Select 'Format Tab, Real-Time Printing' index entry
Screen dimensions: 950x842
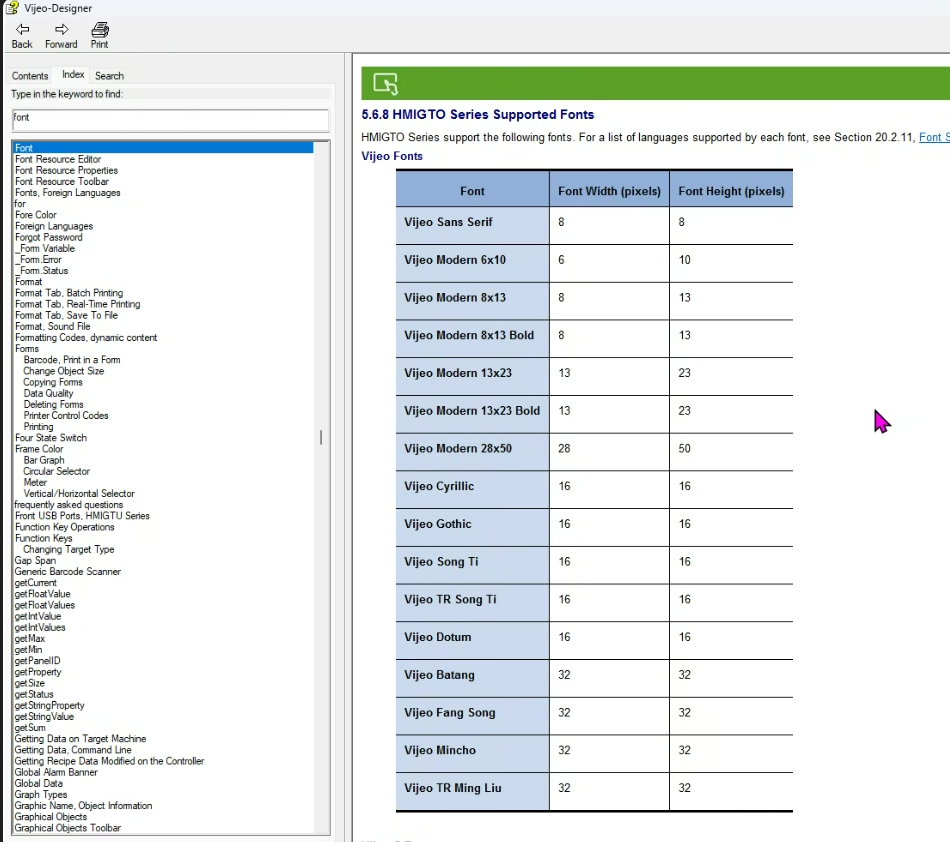click(x=78, y=304)
